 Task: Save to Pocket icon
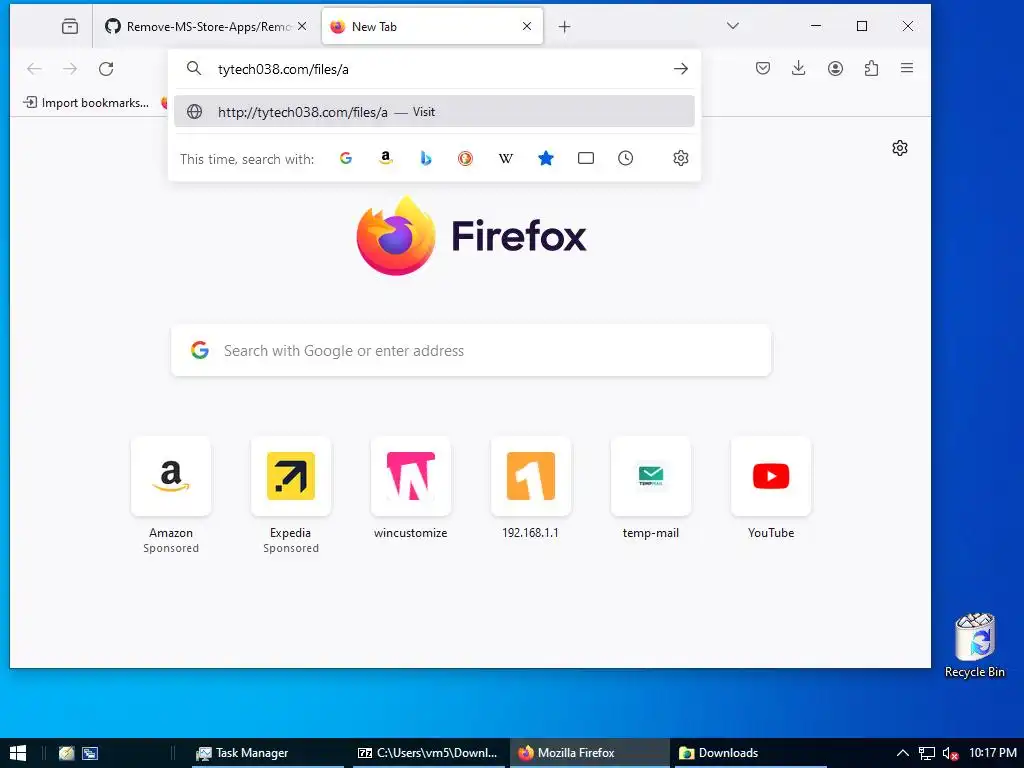[763, 68]
